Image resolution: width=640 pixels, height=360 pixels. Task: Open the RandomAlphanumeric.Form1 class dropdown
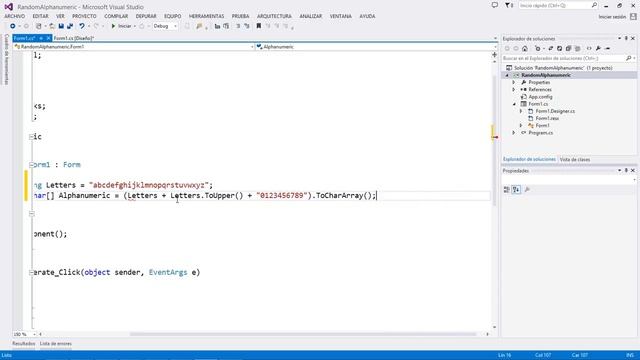click(133, 47)
